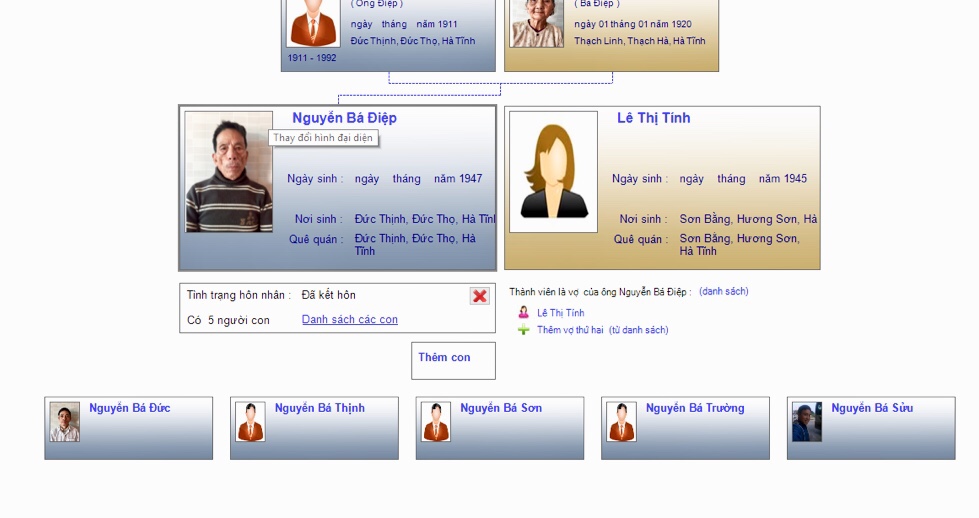Click Nguyễn Bá Đức's photo thumbnail
979x518 pixels.
click(65, 422)
